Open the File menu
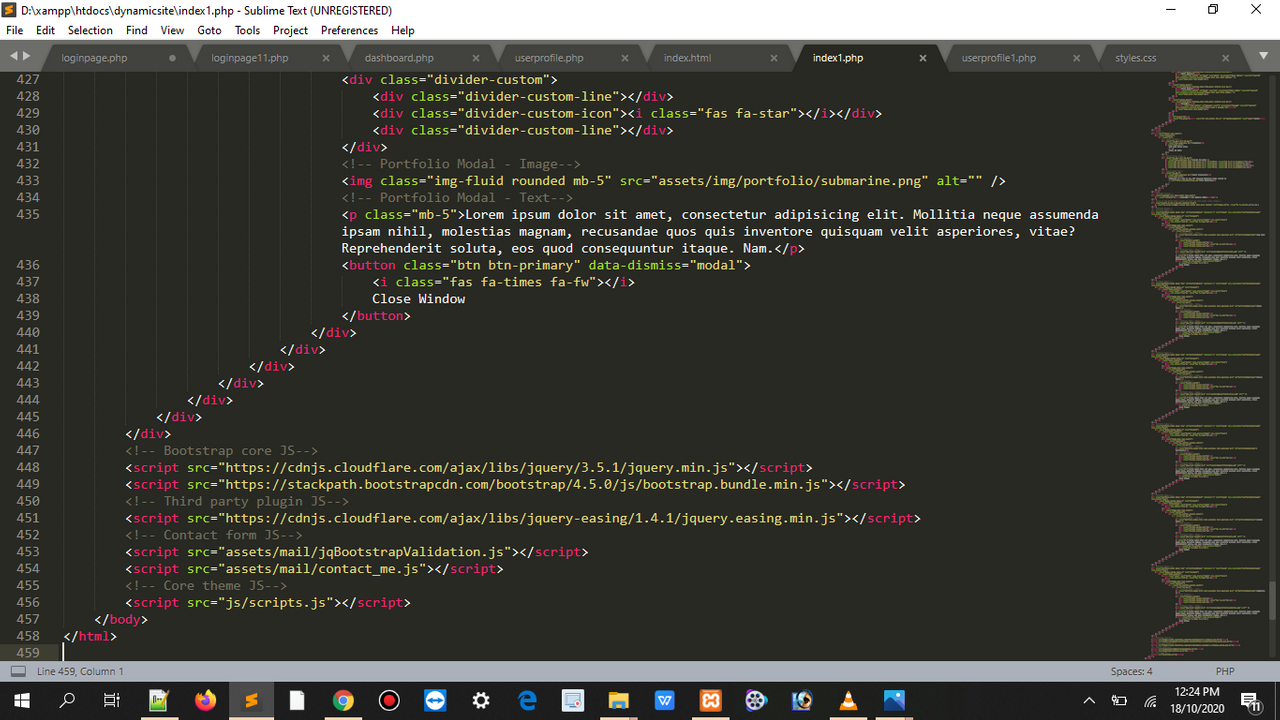Viewport: 1280px width, 720px height. tap(14, 30)
